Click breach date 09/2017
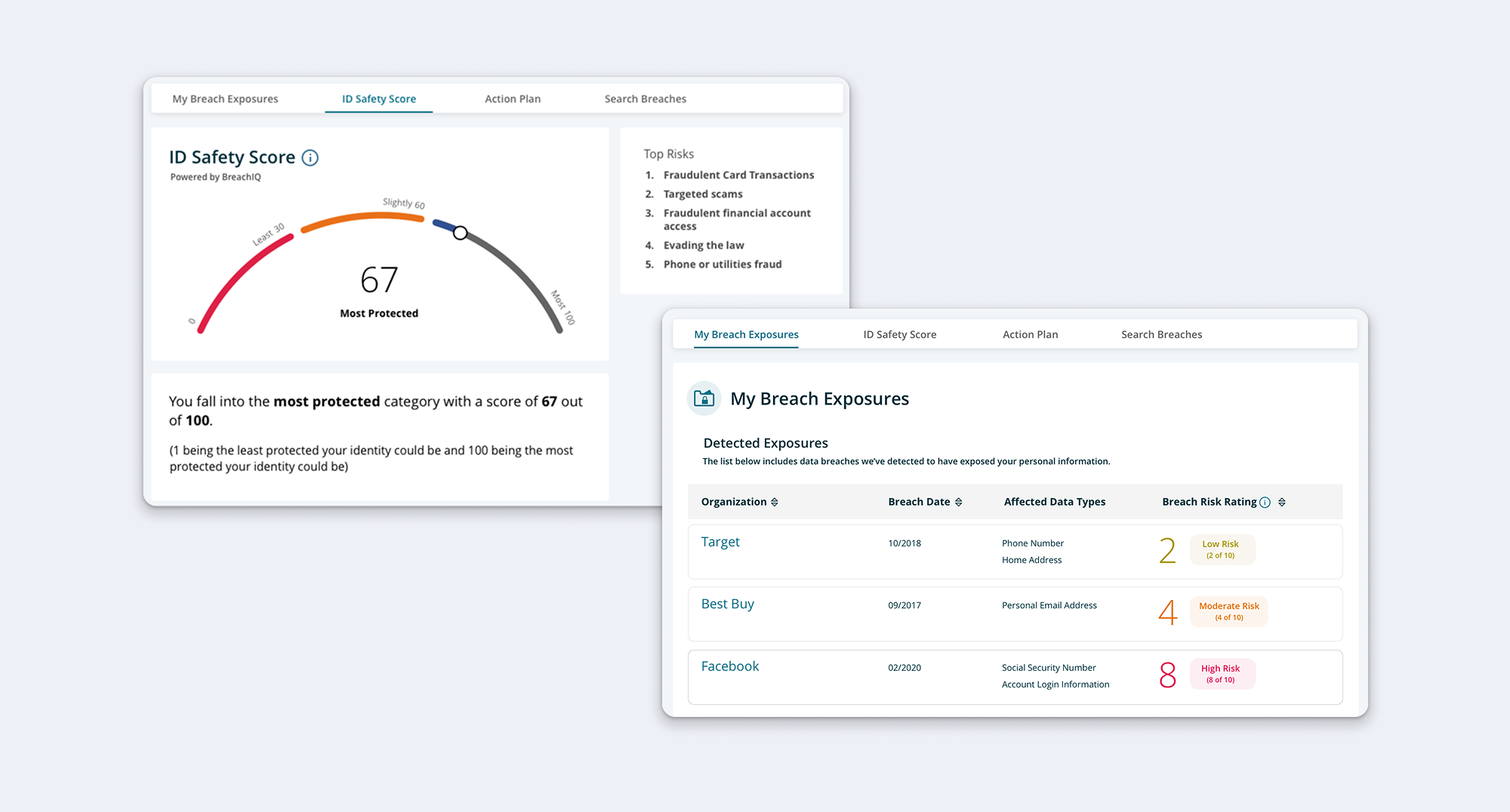The height and width of the screenshot is (812, 1510). point(904,605)
